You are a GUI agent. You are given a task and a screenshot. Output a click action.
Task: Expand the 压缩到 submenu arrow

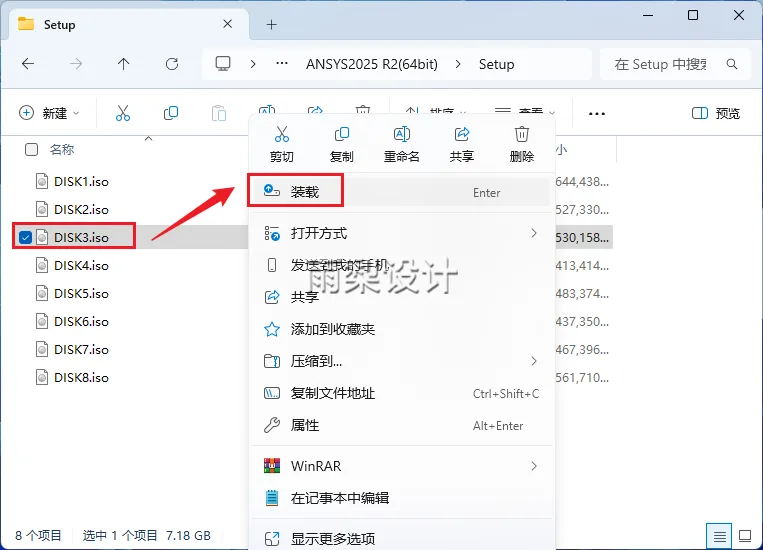[x=534, y=361]
